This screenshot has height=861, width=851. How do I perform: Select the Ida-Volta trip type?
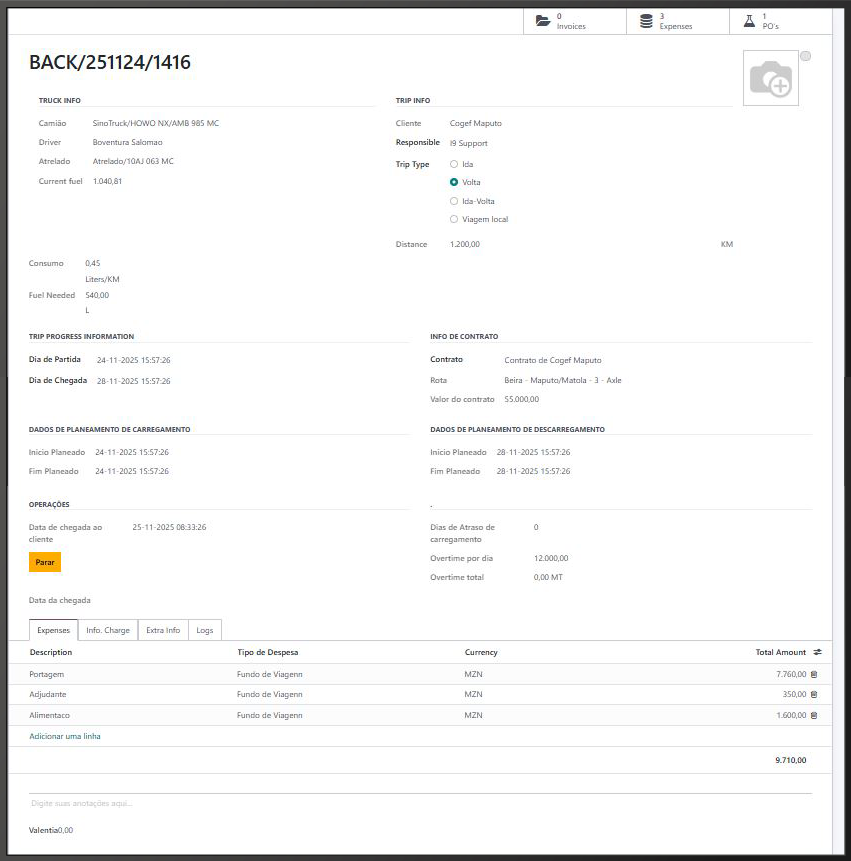454,202
